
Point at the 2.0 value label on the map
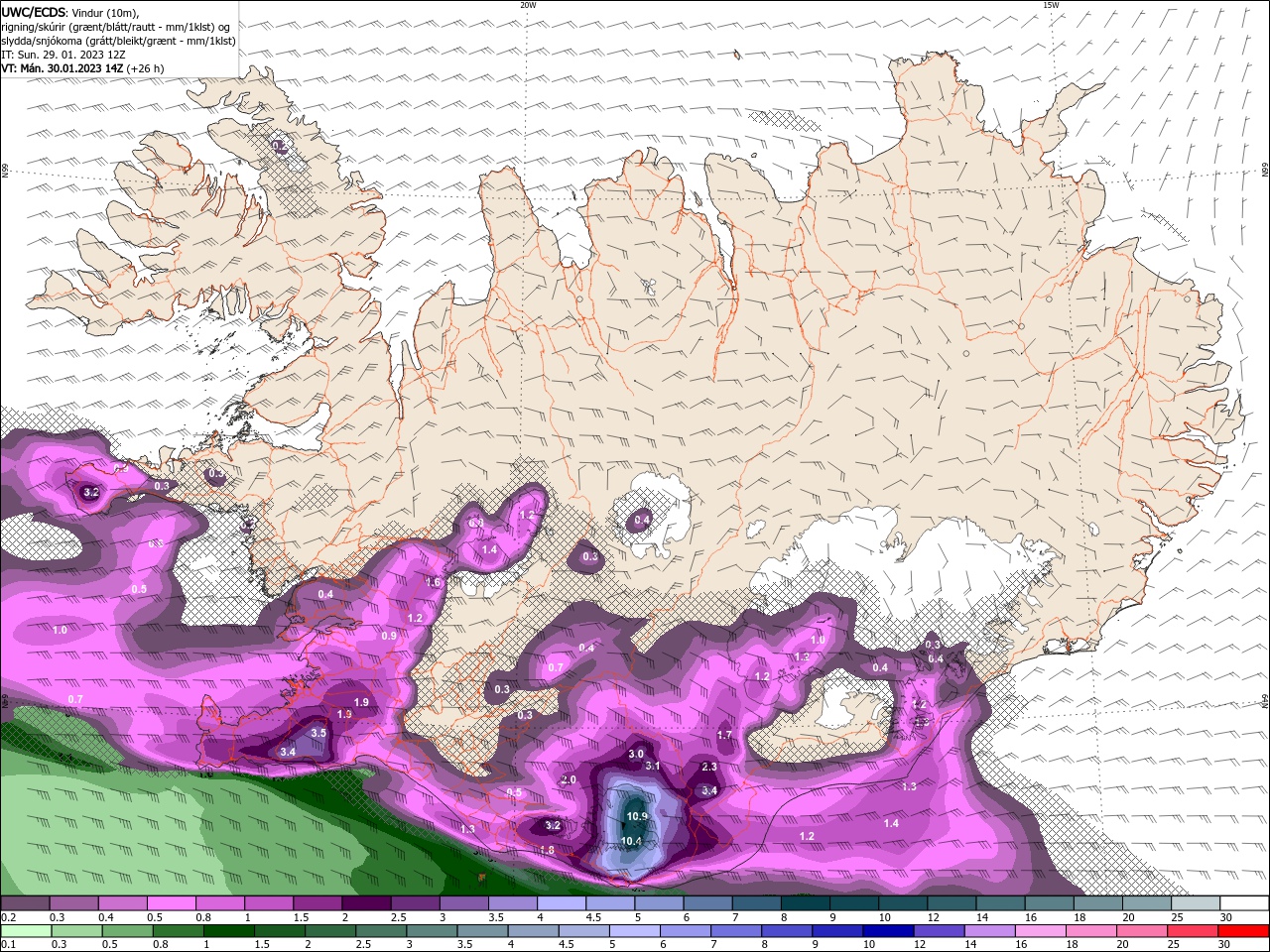(x=569, y=780)
